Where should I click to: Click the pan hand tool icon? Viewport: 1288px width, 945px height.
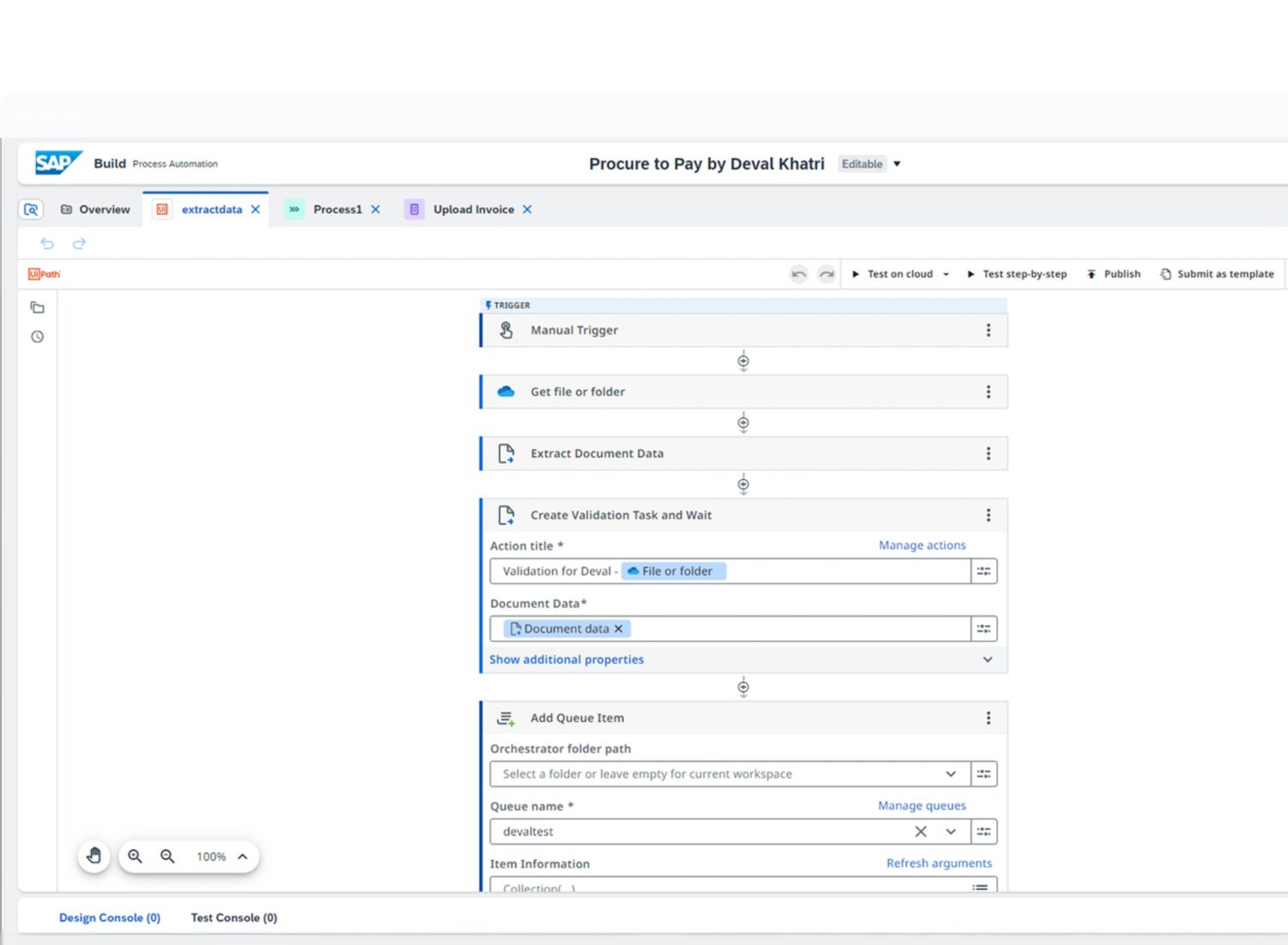pos(94,856)
